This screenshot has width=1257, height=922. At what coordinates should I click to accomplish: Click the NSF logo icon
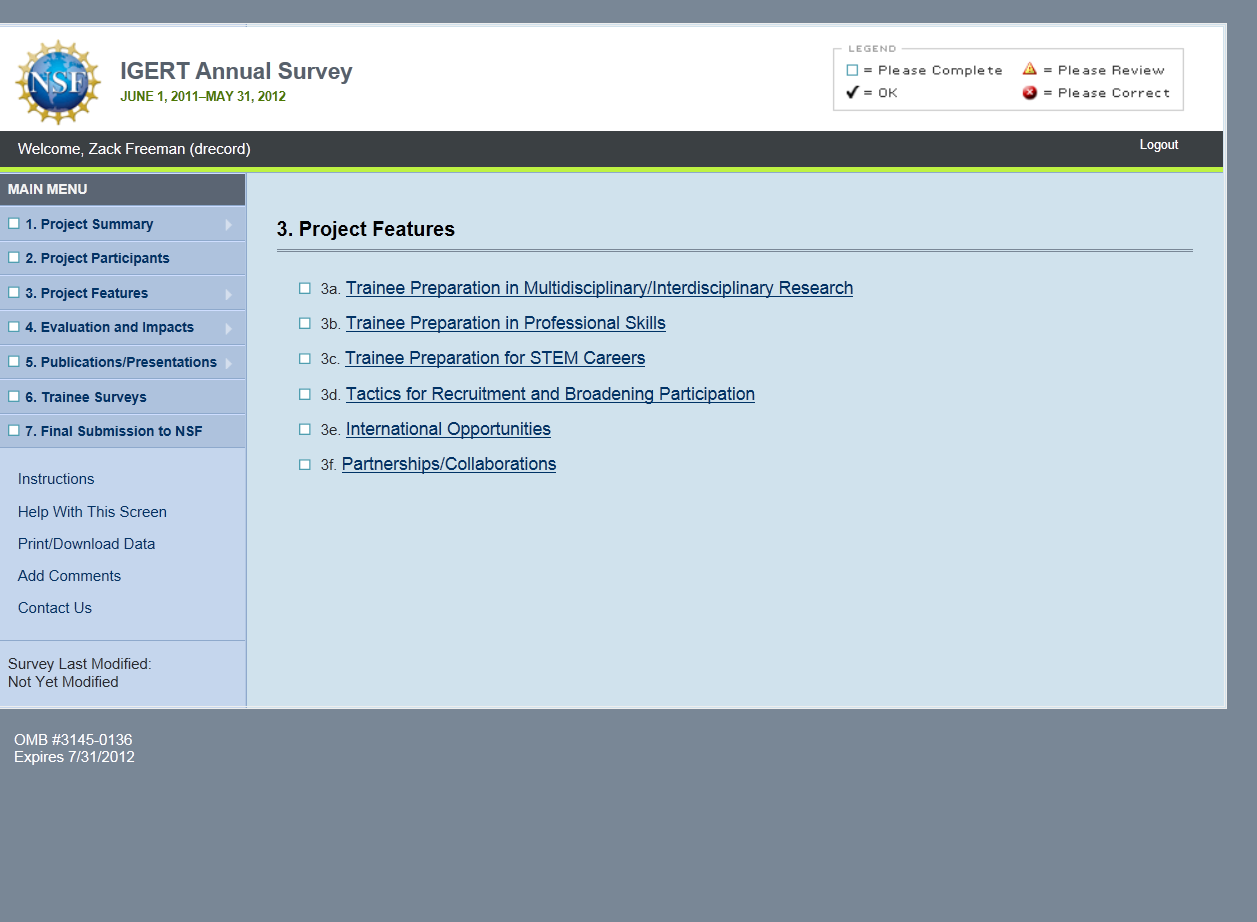(58, 82)
